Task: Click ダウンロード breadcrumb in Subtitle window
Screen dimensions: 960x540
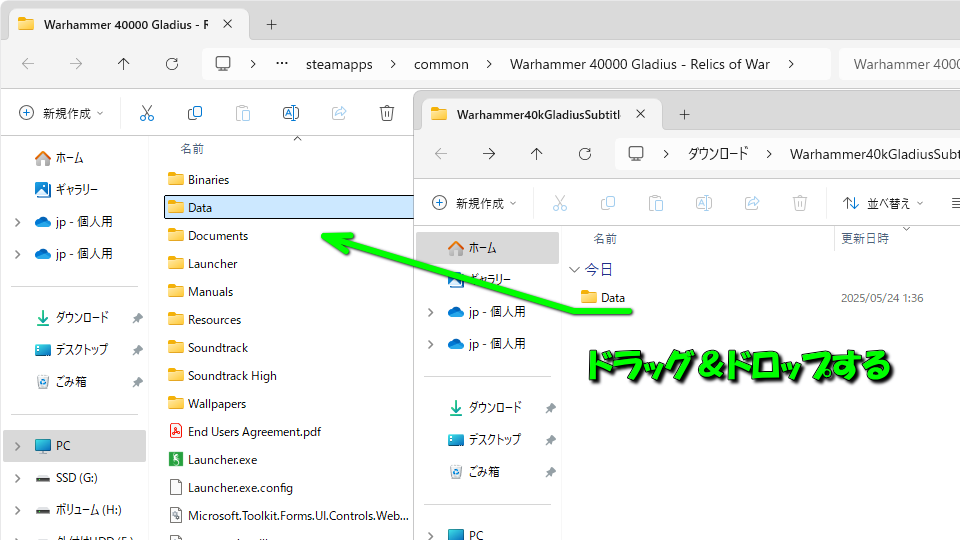Action: click(x=718, y=154)
